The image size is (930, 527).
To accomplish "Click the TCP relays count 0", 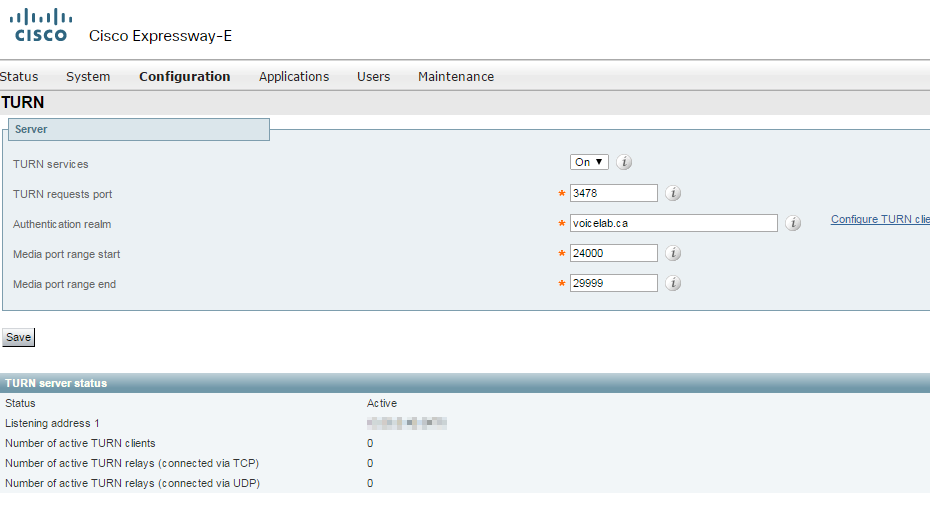I will (x=370, y=464).
